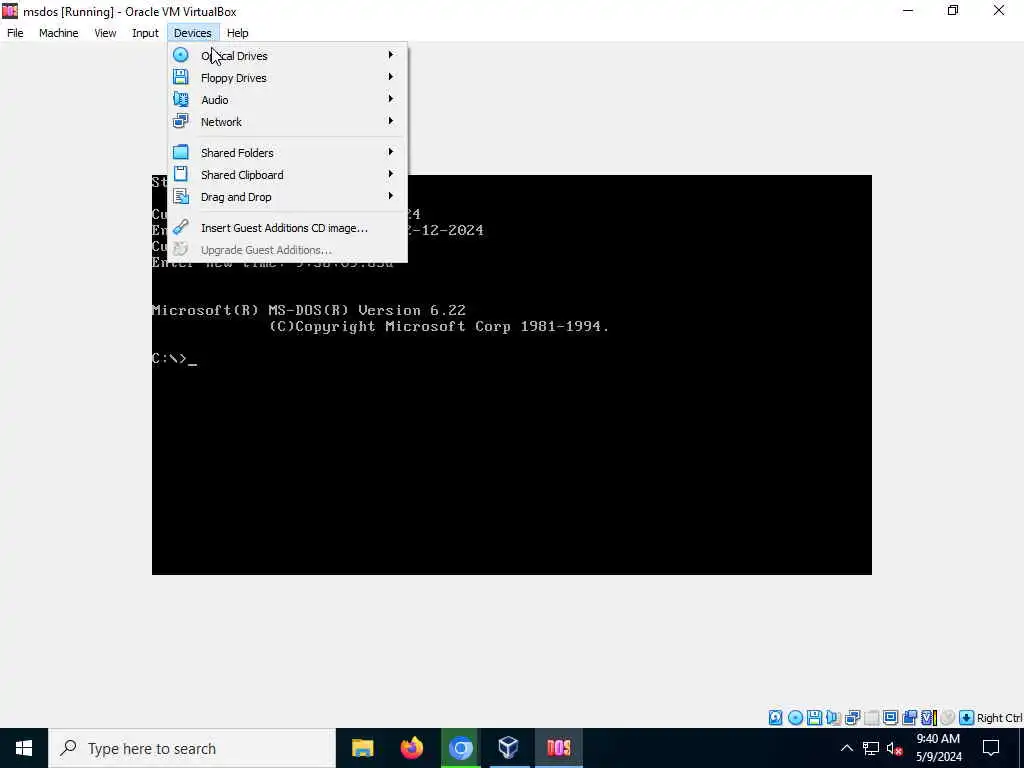Open the View menu

coord(105,33)
